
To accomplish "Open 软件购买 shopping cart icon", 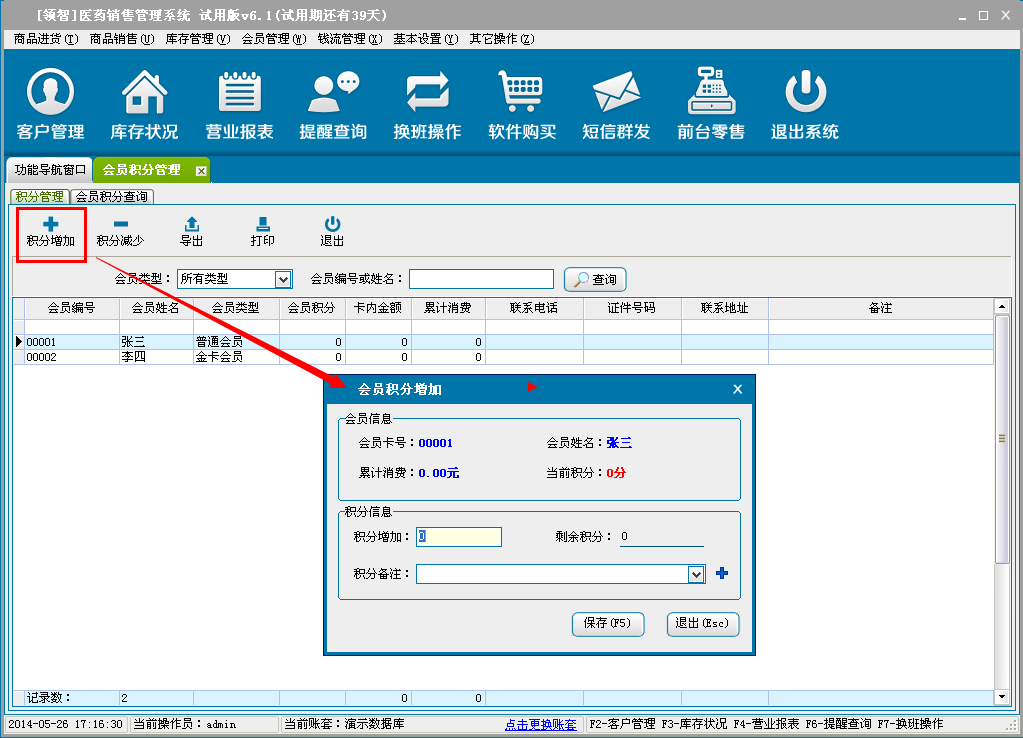I will [522, 105].
